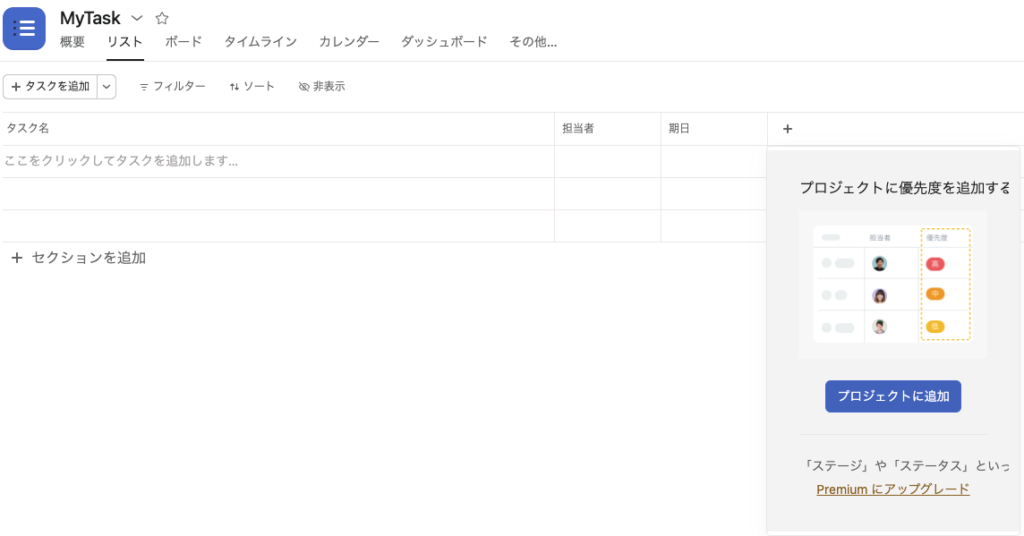This screenshot has height=536, width=1024.
Task: Switch to the タイムライン tab
Action: point(261,42)
